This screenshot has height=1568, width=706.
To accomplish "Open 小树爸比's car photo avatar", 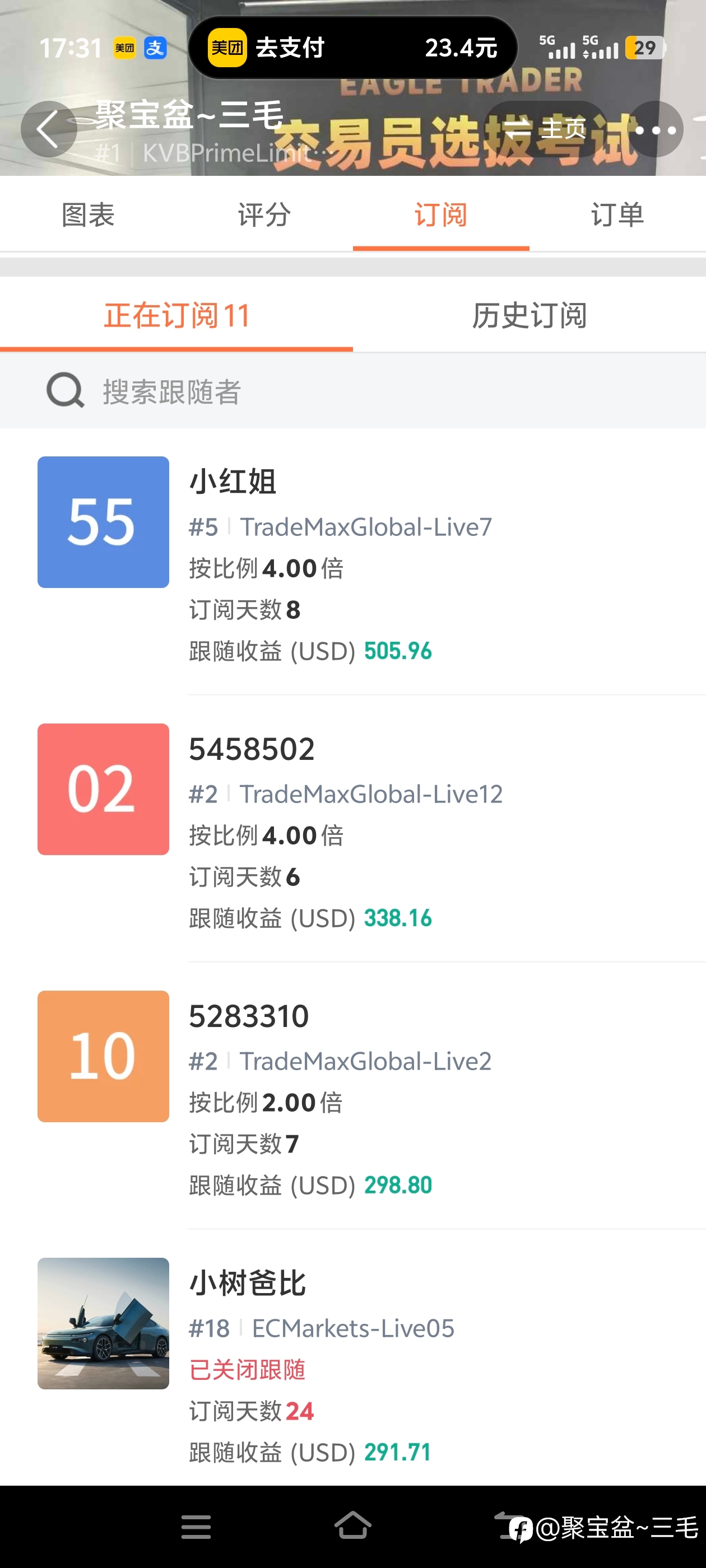I will point(103,1324).
